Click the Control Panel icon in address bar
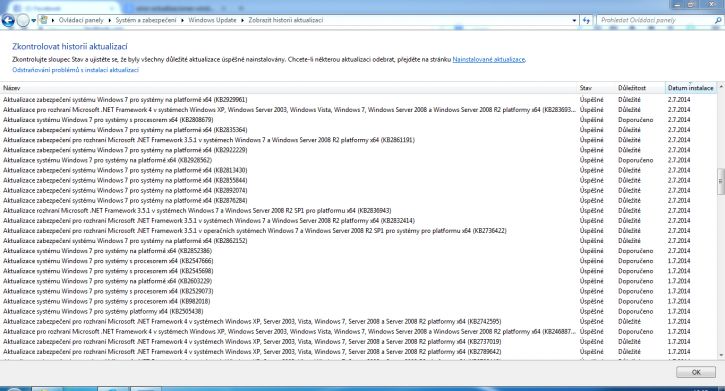The height and width of the screenshot is (391, 725). click(x=44, y=20)
